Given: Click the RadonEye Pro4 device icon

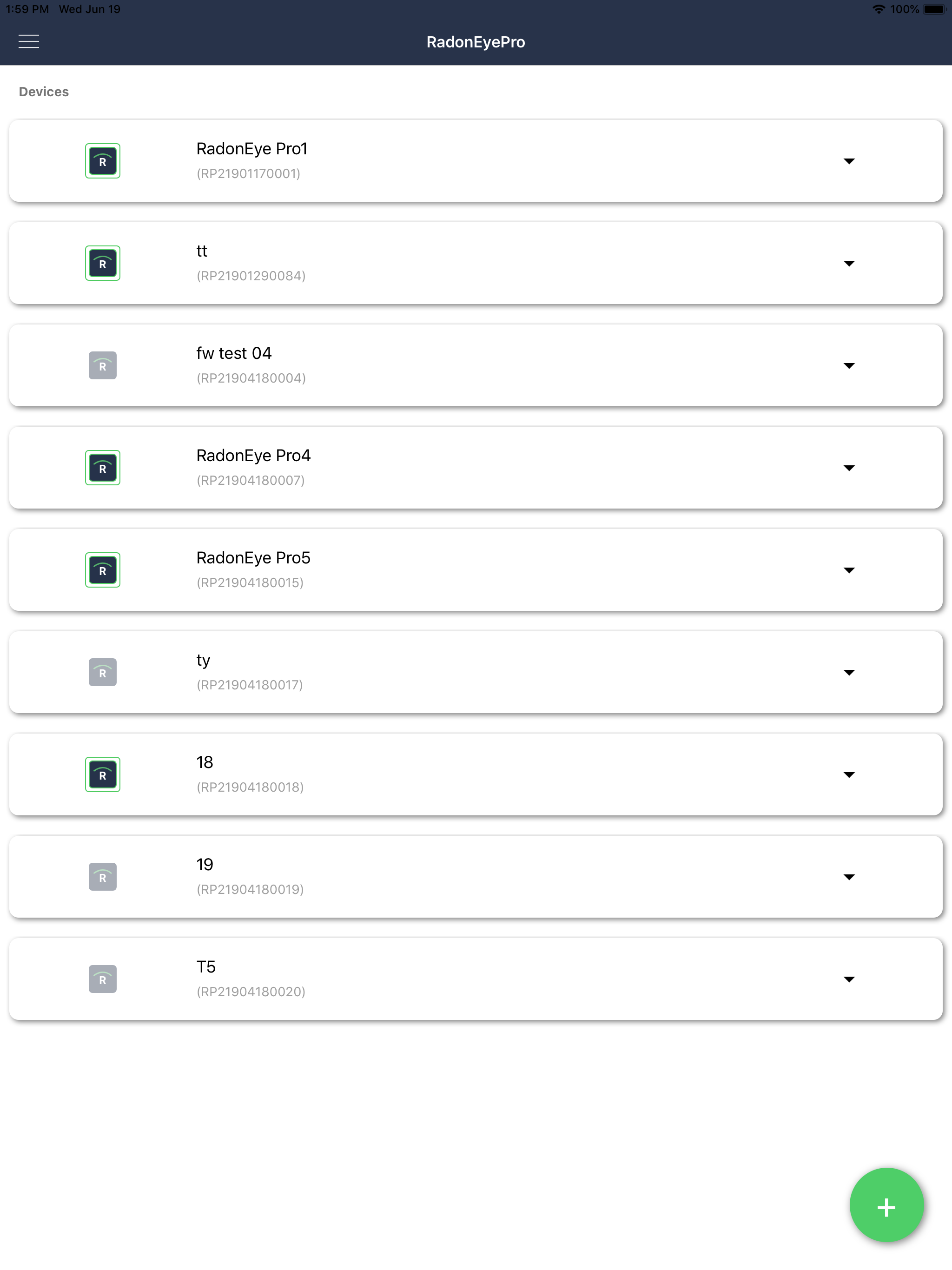Looking at the screenshot, I should point(102,467).
